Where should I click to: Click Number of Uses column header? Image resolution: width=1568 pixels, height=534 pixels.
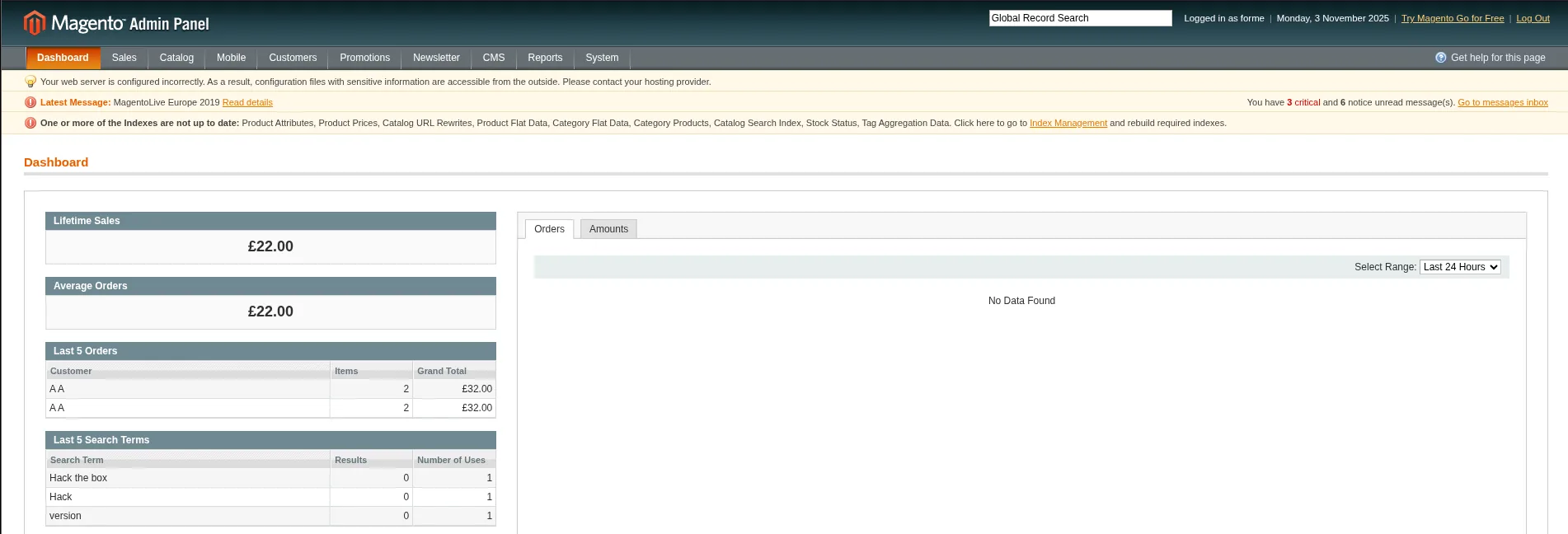(454, 460)
